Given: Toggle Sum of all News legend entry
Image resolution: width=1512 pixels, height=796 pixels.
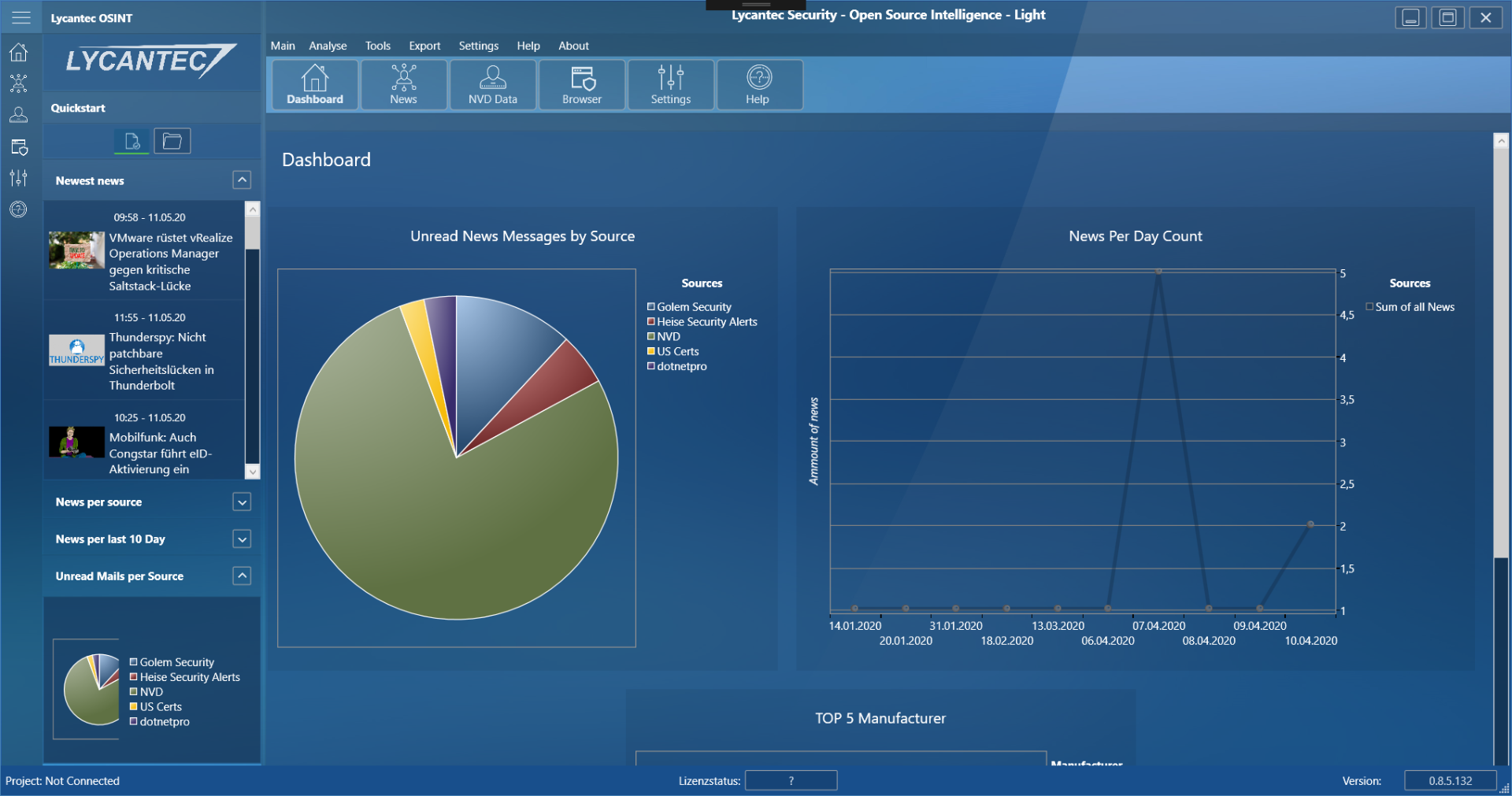Looking at the screenshot, I should click(1410, 307).
